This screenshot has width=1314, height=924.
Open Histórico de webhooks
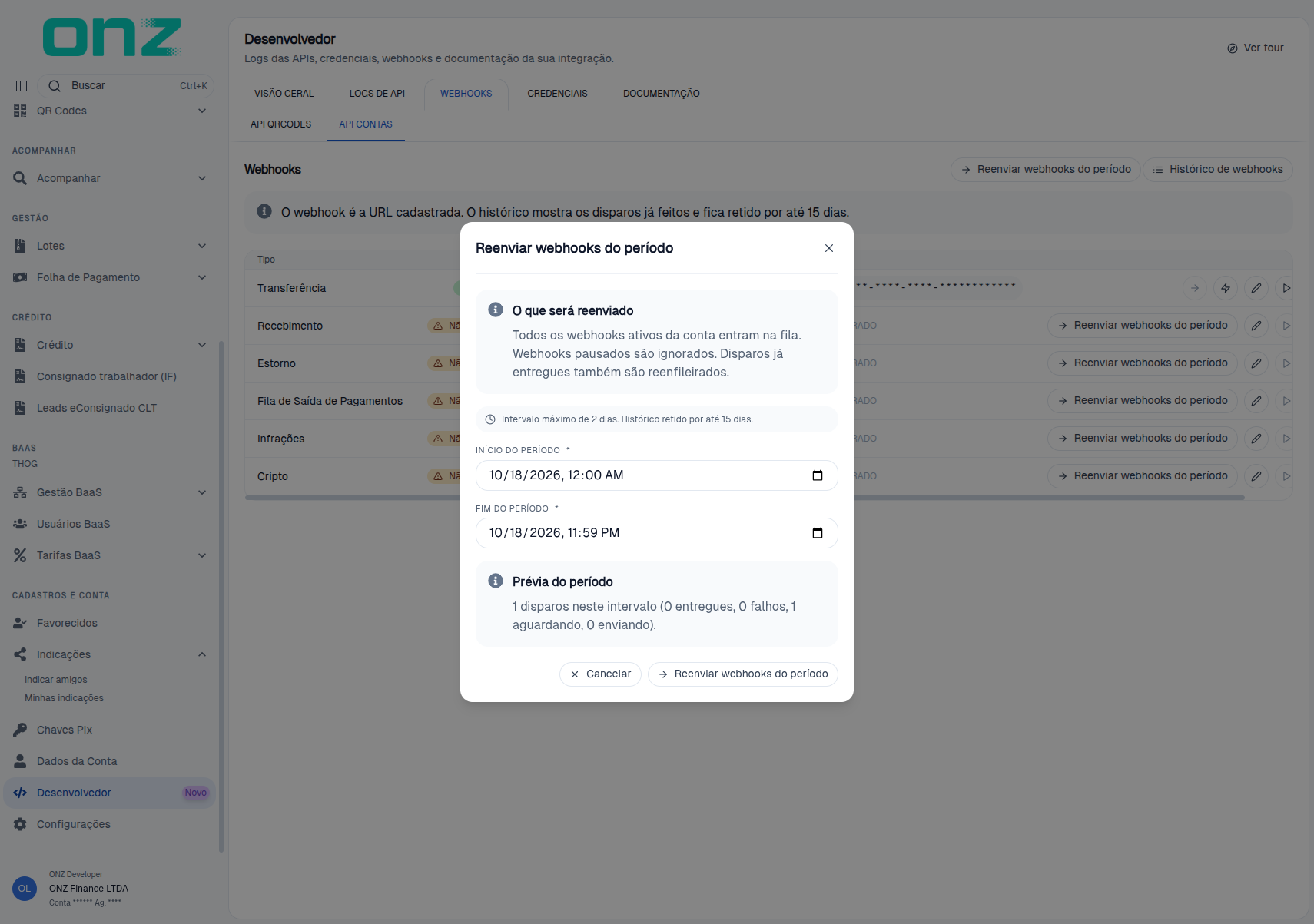coord(1218,170)
